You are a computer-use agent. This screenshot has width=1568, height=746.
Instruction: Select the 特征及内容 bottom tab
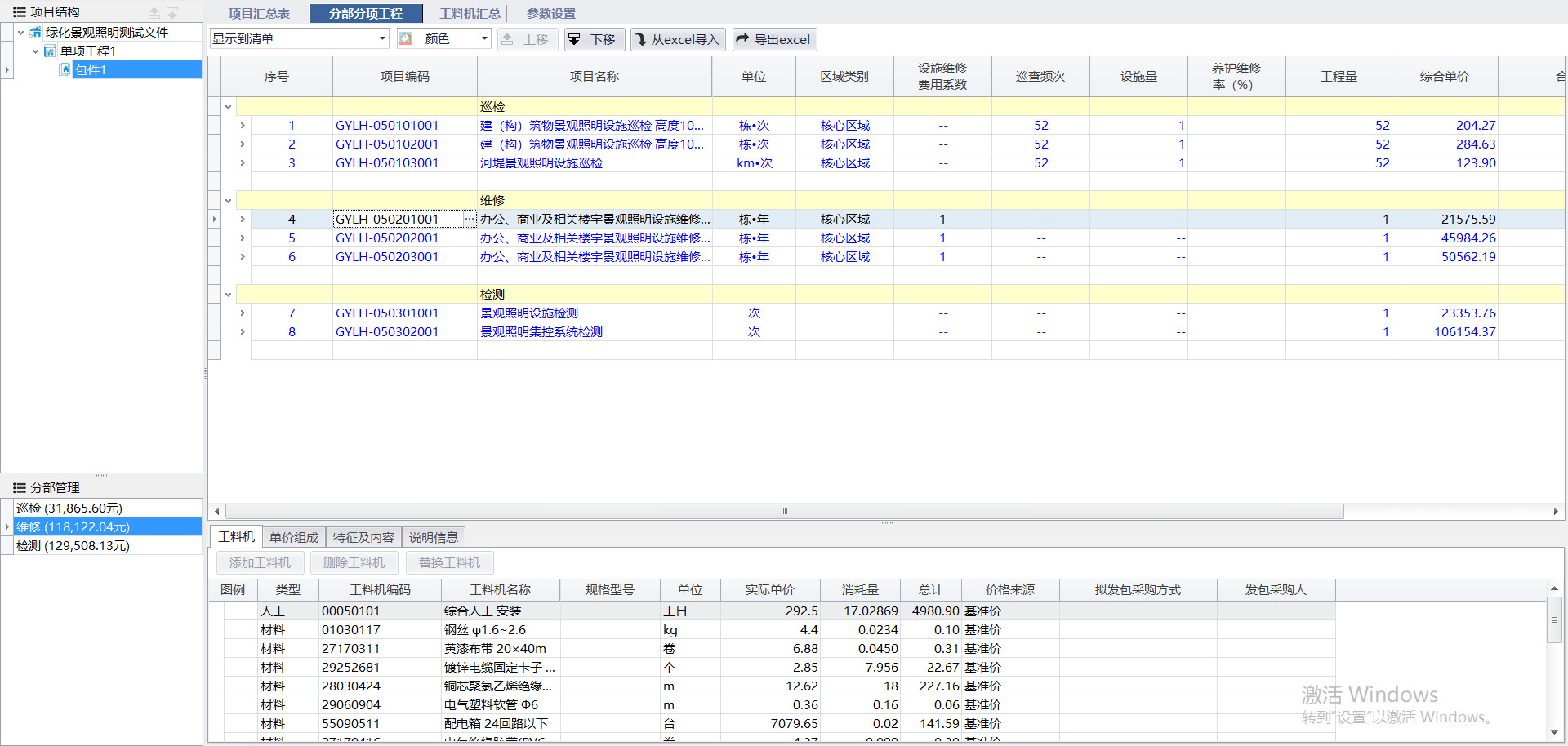click(x=363, y=537)
